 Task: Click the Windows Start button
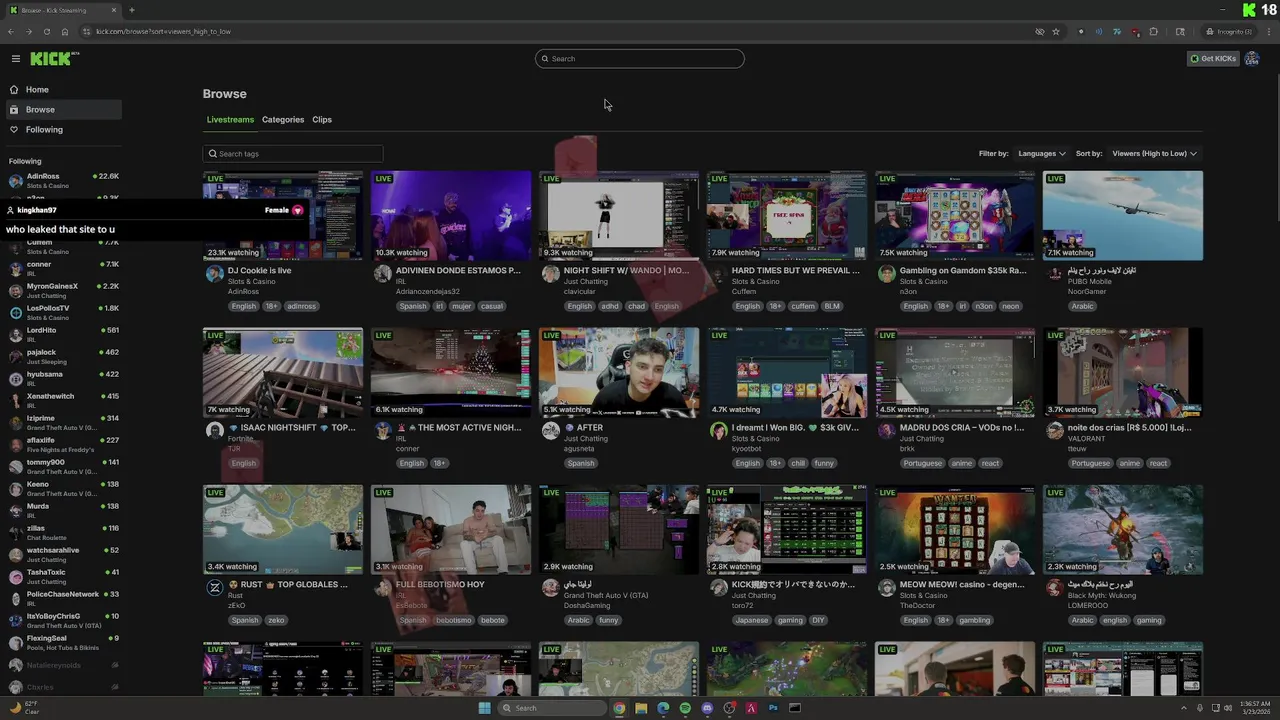[x=485, y=708]
